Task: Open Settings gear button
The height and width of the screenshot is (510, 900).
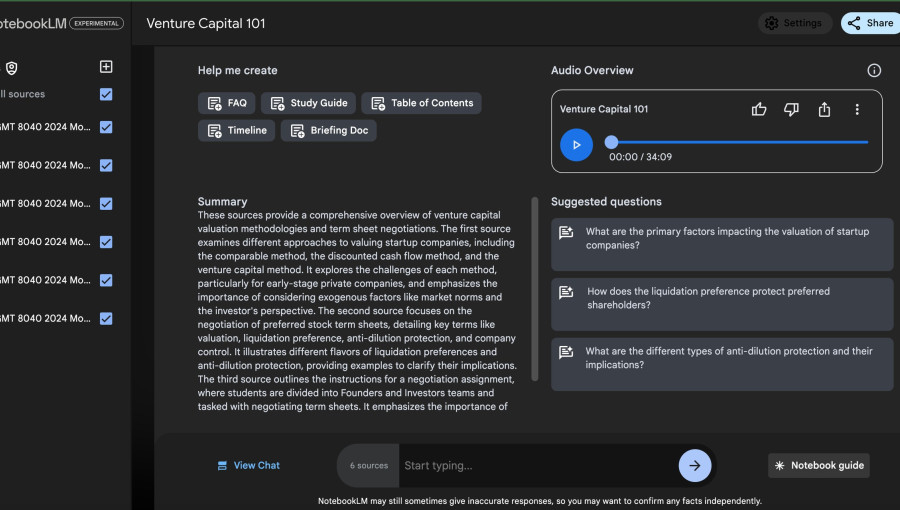Action: click(794, 23)
